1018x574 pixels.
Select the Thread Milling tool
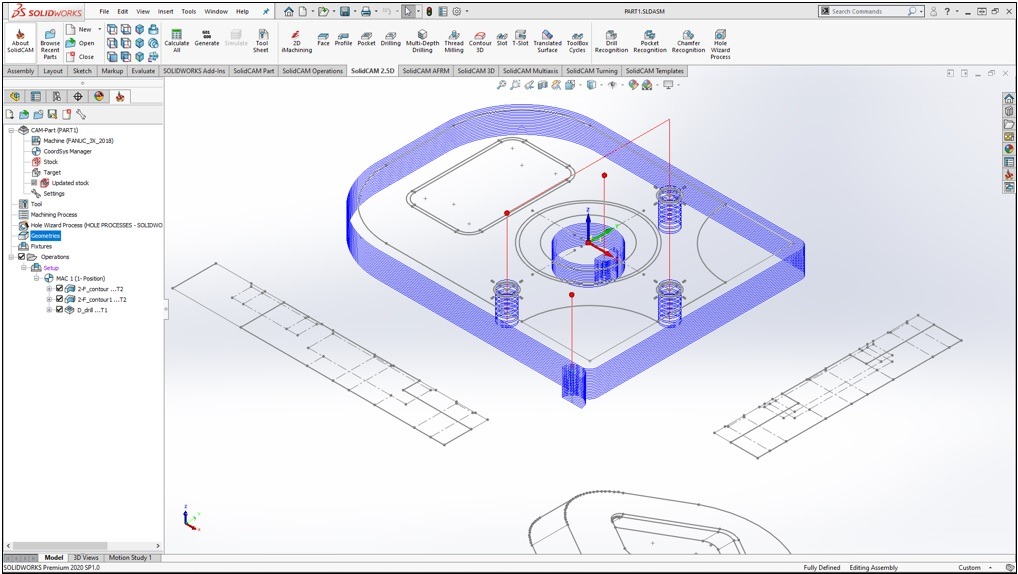[454, 41]
